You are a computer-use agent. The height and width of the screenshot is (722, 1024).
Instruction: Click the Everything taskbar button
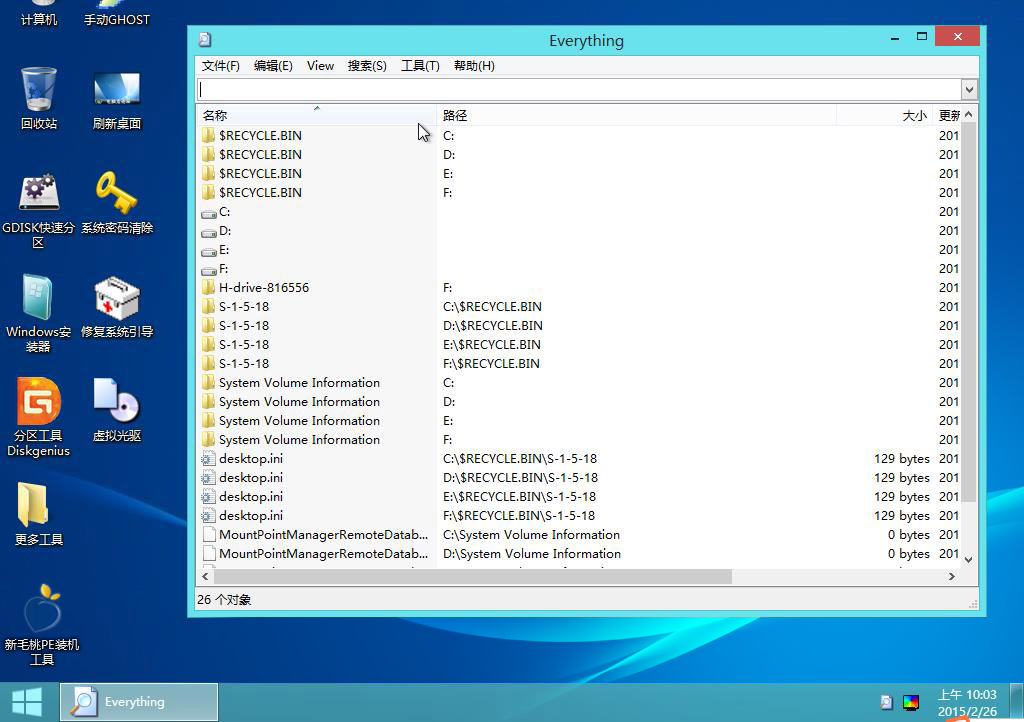point(139,702)
